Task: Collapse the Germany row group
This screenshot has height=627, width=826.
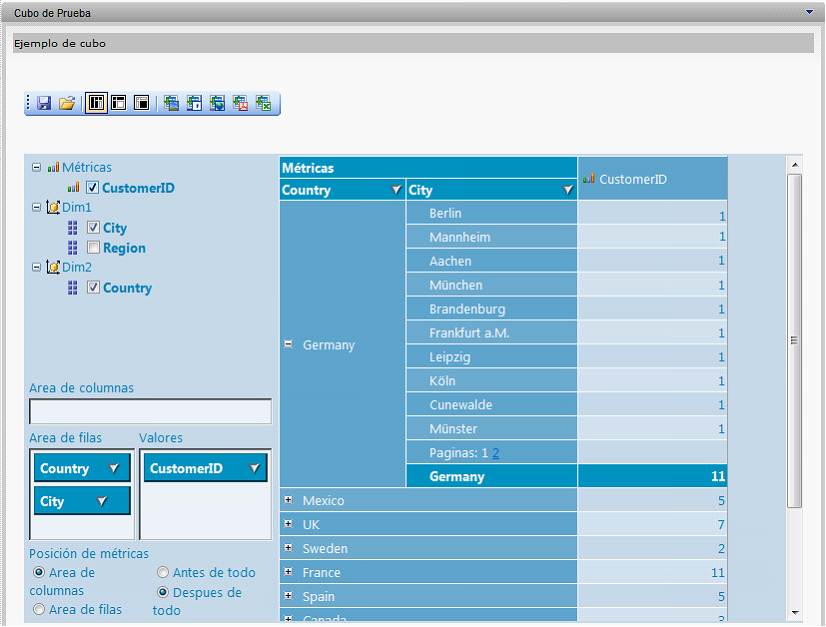Action: point(288,344)
